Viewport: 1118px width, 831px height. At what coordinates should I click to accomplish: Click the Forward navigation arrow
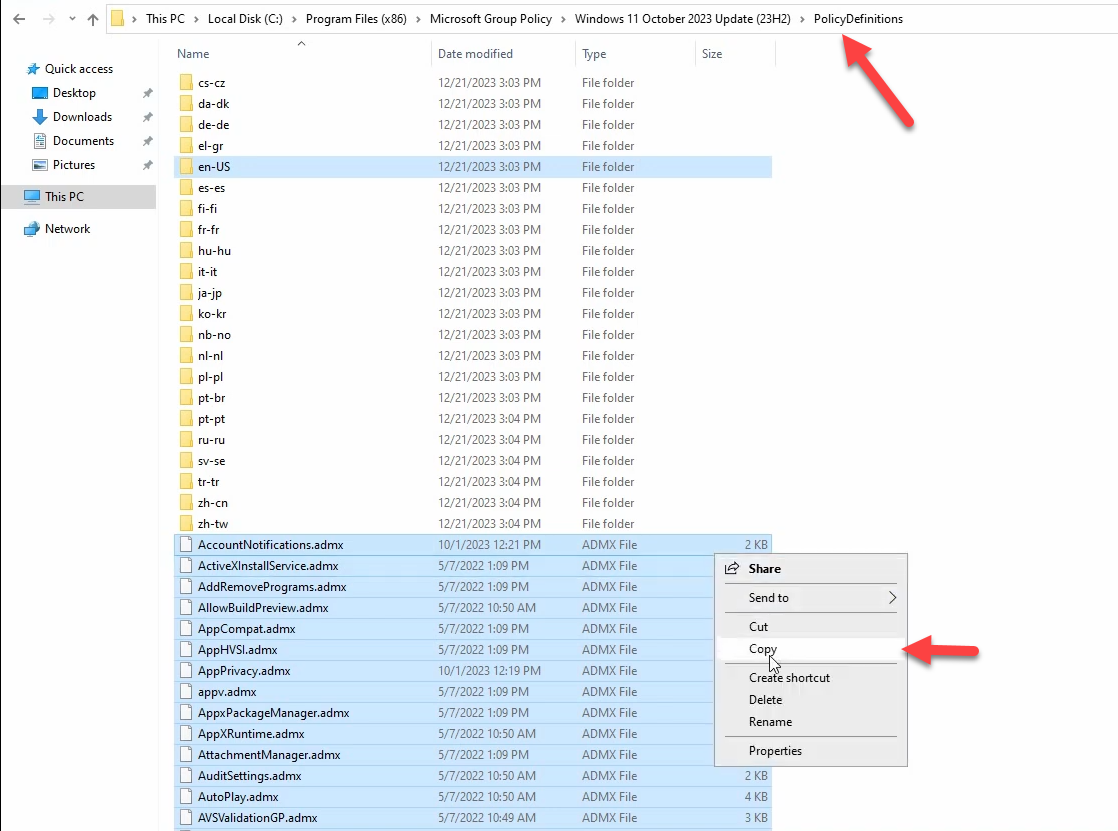[x=48, y=19]
